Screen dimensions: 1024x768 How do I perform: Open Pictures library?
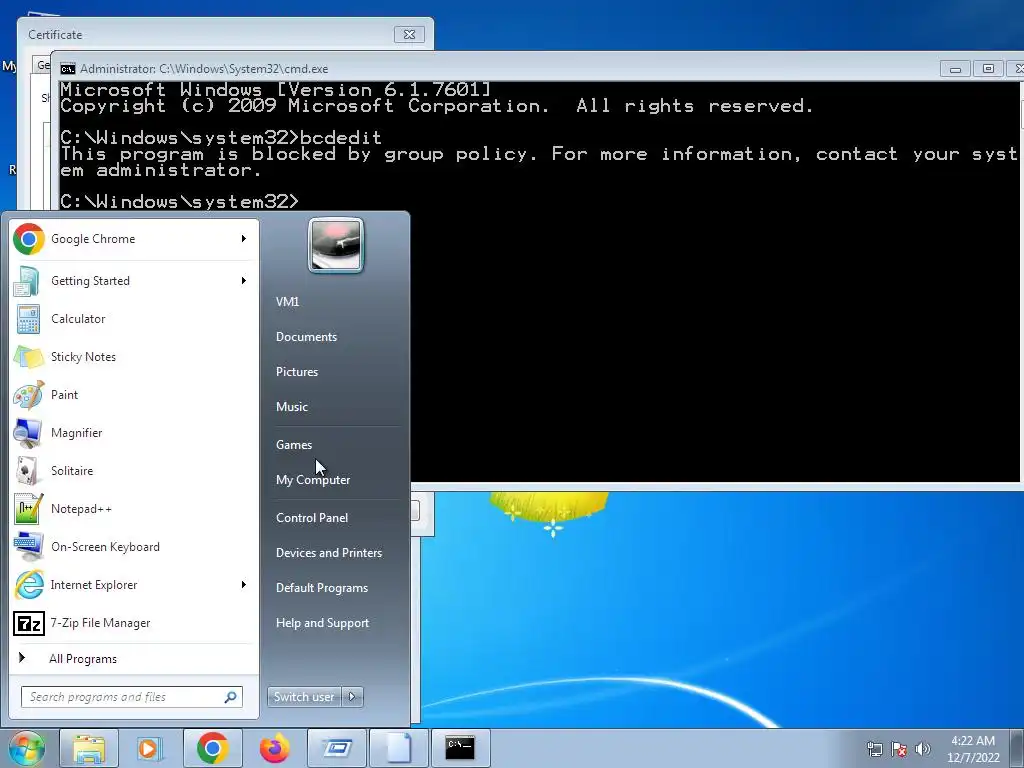point(296,372)
